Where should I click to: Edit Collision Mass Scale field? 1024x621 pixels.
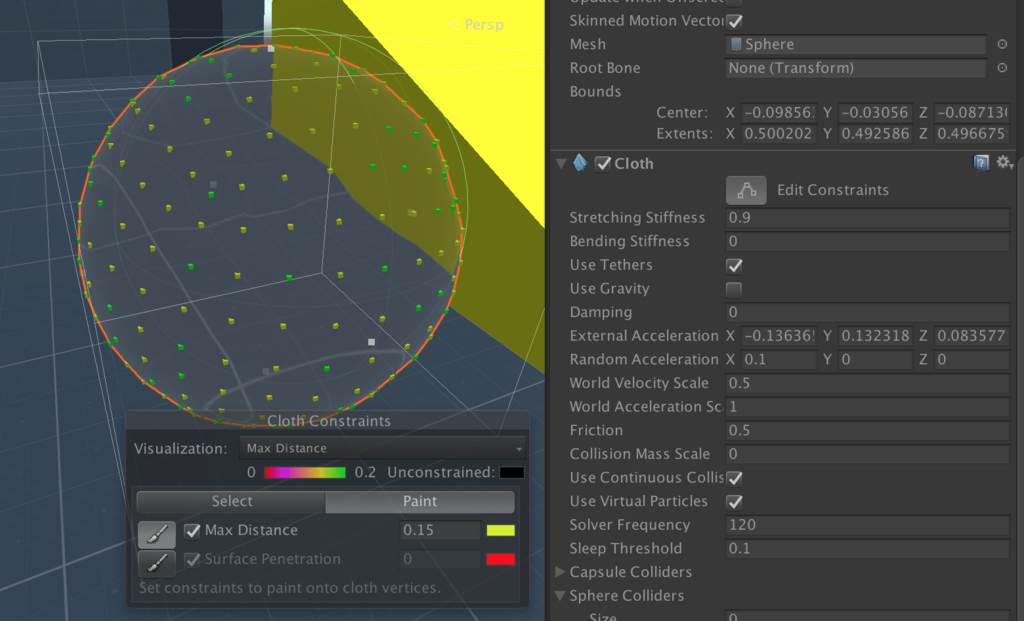point(868,454)
